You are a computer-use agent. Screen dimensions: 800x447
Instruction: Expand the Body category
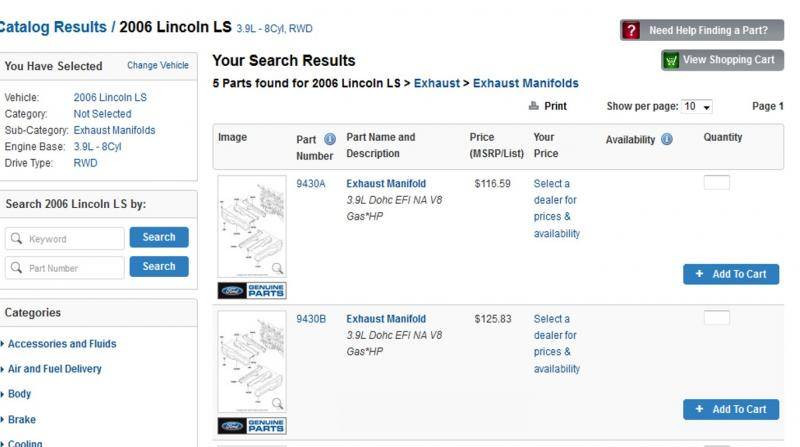19,394
